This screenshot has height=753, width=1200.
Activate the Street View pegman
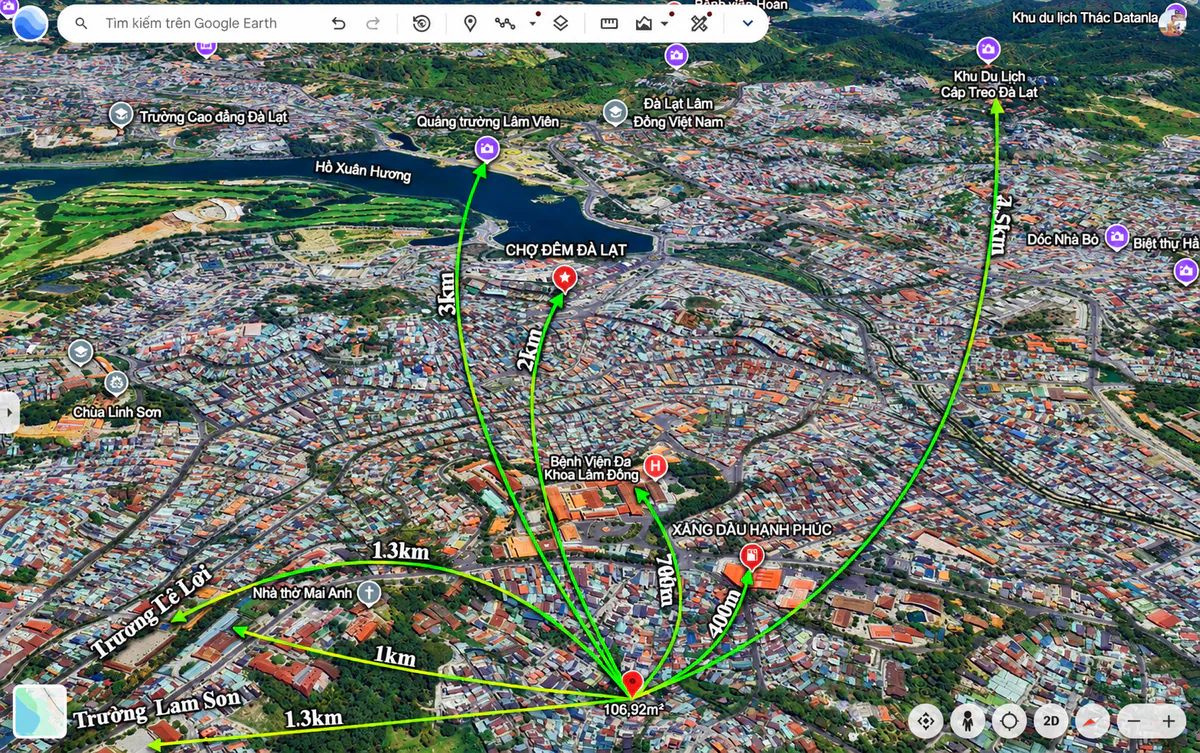point(968,720)
